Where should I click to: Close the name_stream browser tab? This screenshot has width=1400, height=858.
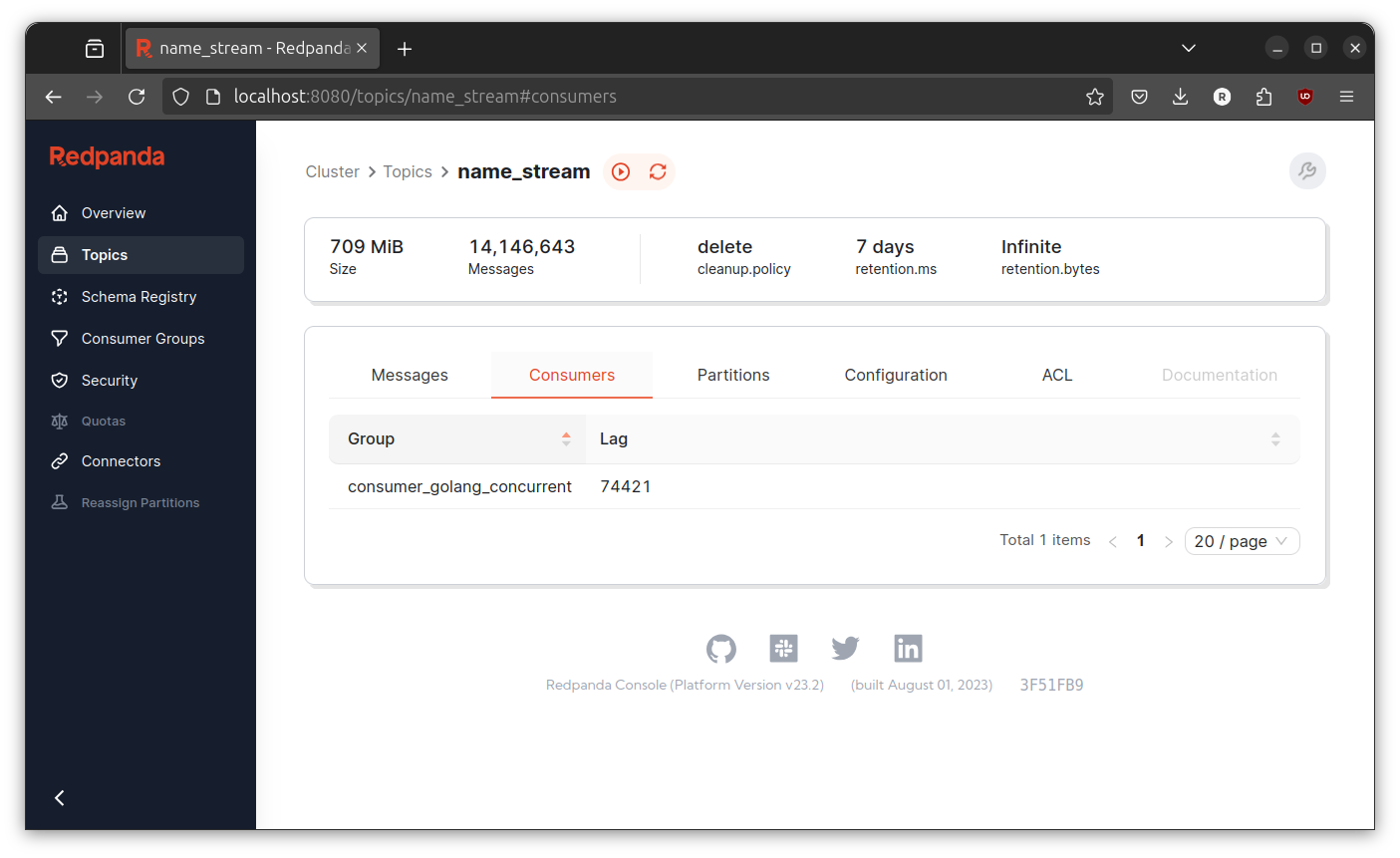click(x=362, y=48)
